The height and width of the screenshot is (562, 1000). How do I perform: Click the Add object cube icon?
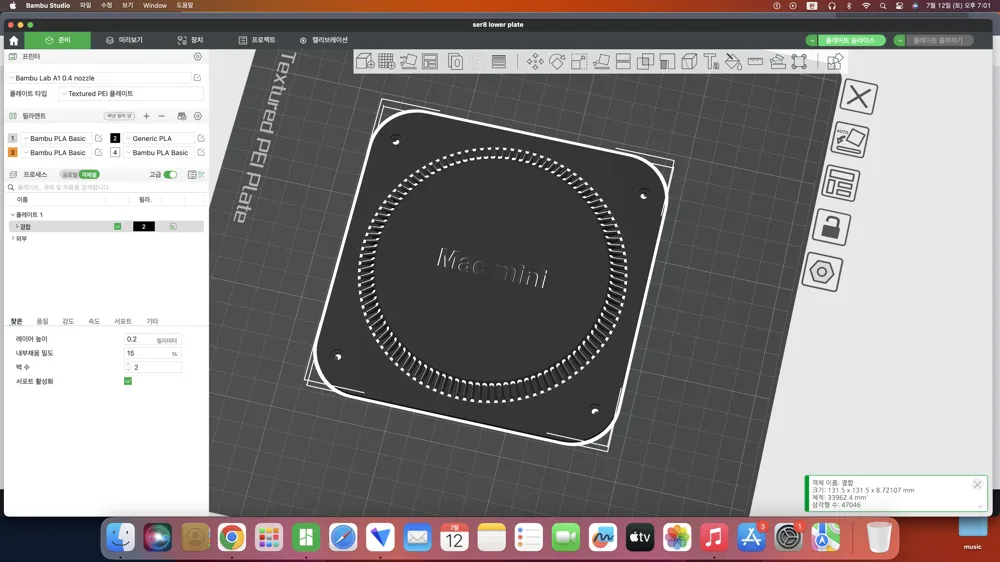pos(365,61)
